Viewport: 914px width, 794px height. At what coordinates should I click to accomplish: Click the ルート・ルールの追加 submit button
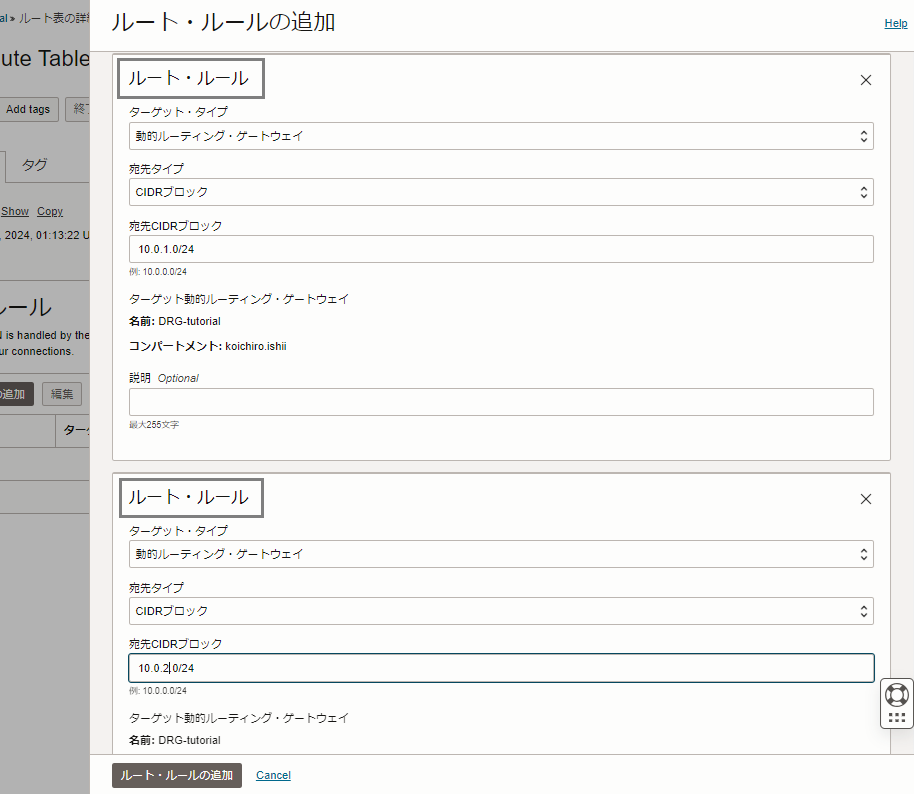176,775
